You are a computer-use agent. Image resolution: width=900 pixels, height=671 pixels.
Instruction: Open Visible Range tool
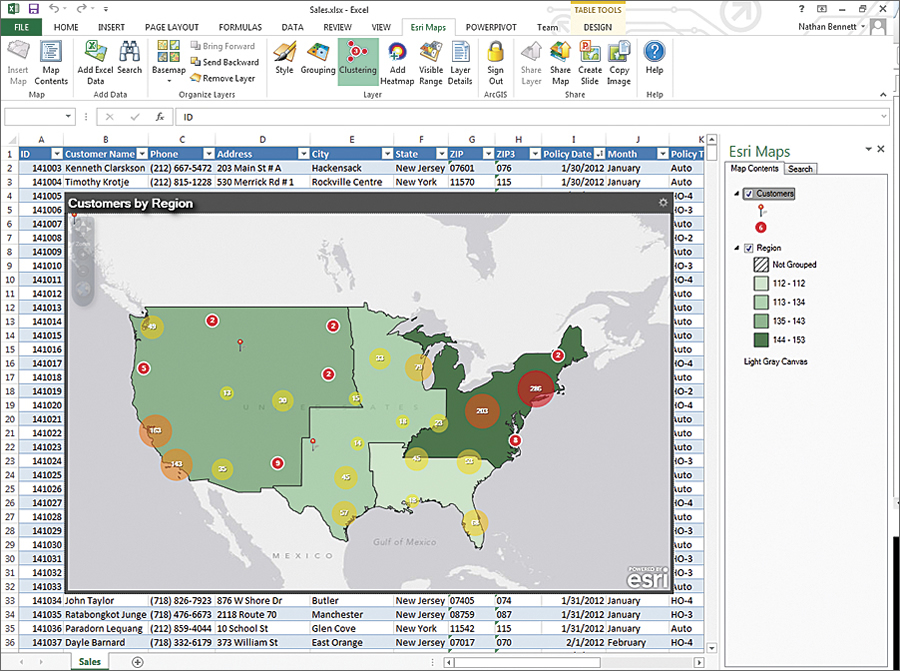(x=430, y=63)
